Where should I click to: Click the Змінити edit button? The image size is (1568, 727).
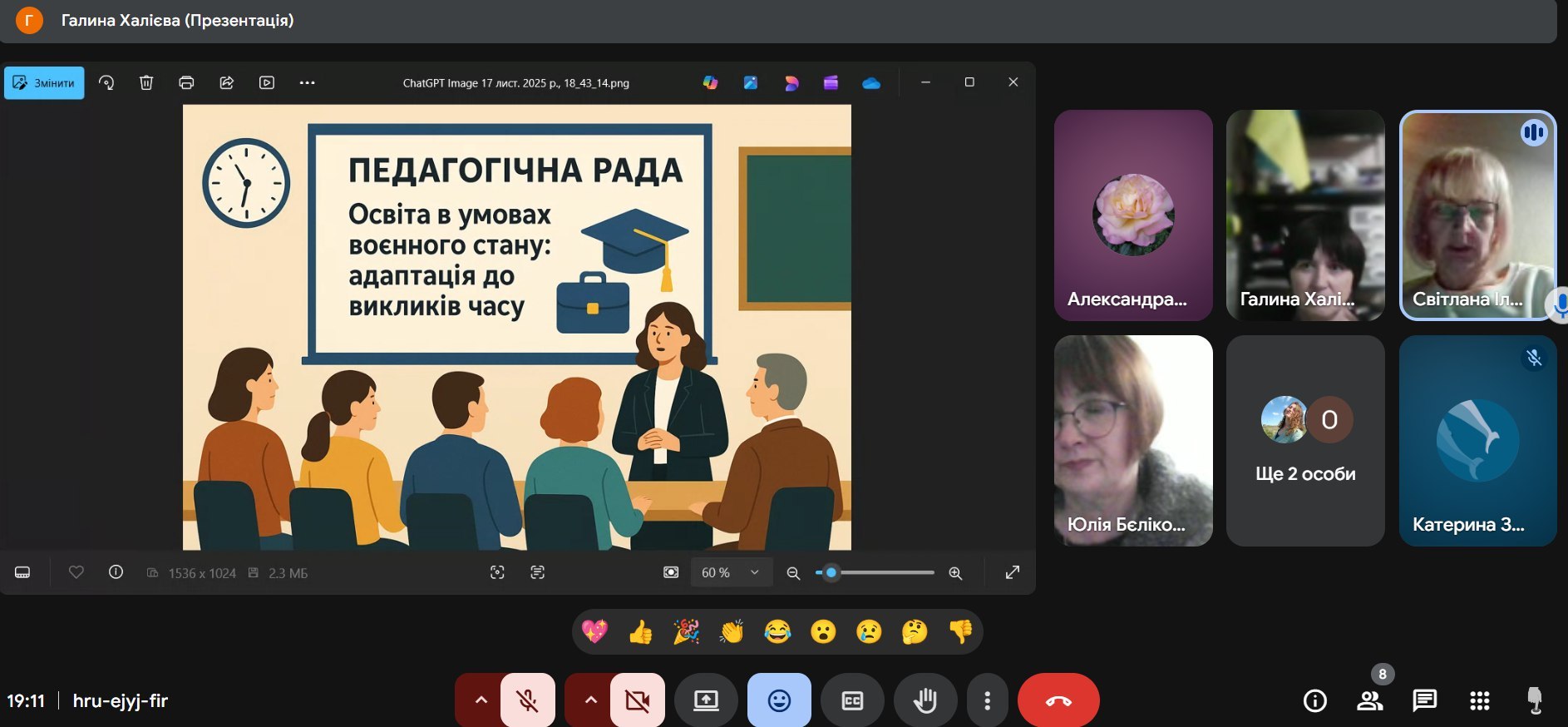[x=44, y=82]
